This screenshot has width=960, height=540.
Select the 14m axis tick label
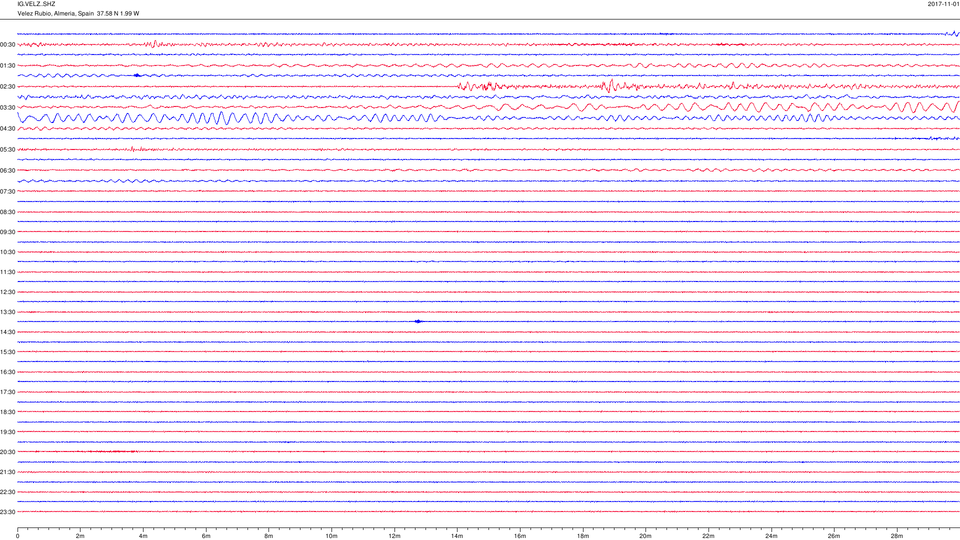(457, 536)
